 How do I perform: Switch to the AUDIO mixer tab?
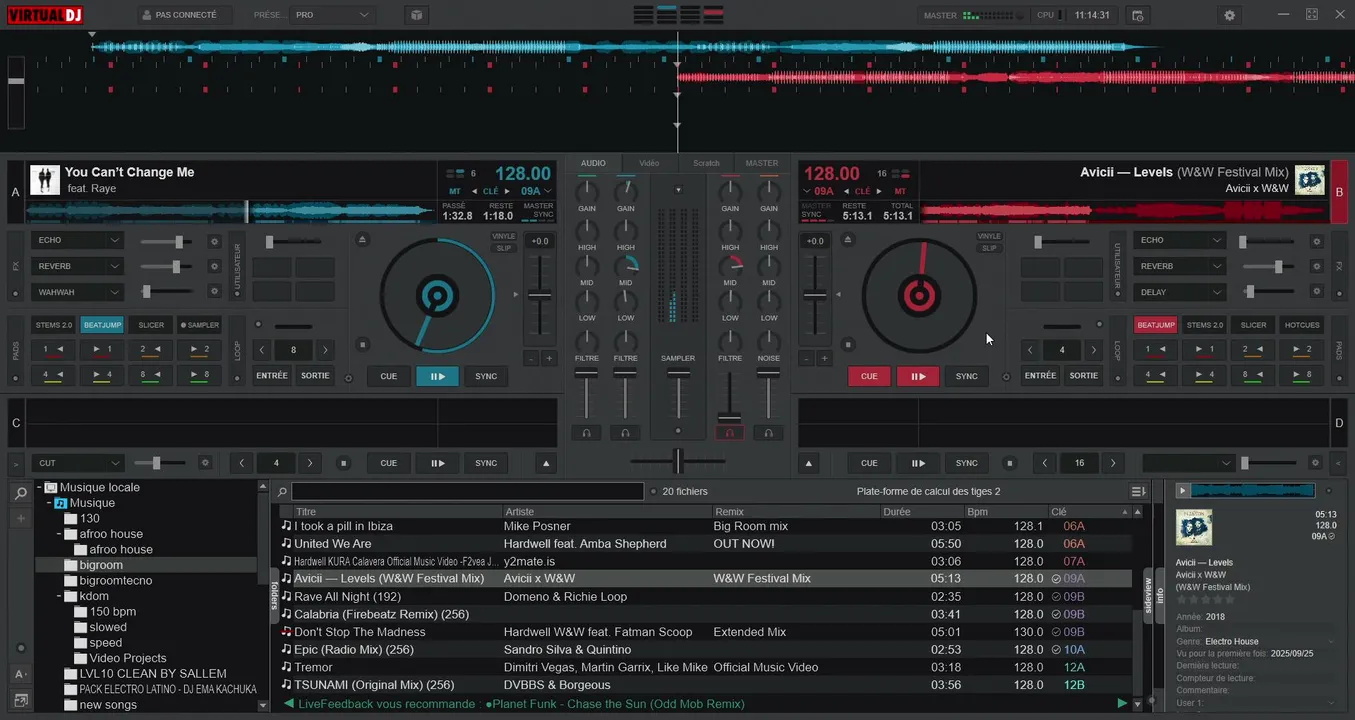pos(593,163)
